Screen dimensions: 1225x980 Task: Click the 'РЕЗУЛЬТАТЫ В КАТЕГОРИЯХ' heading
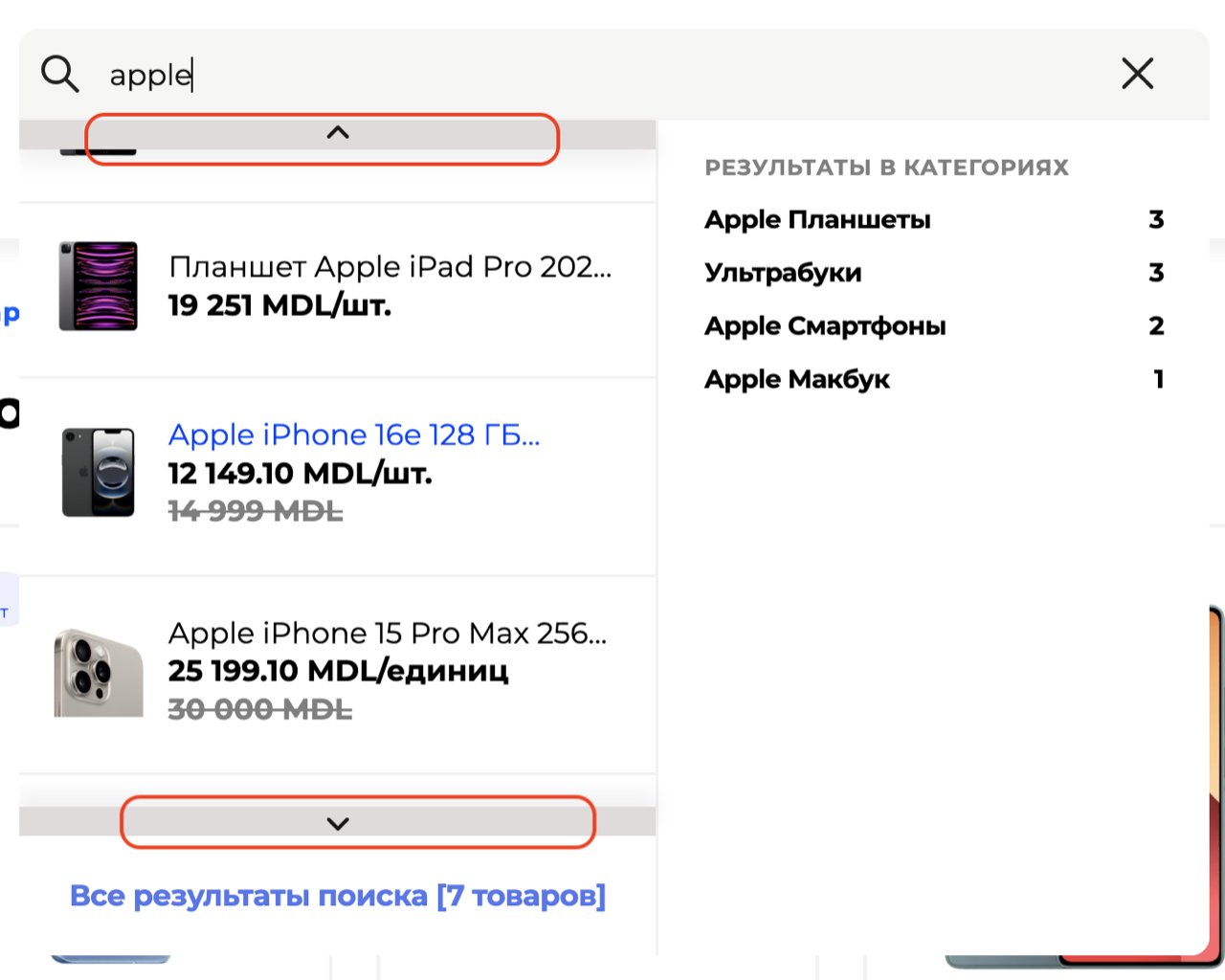(x=886, y=167)
